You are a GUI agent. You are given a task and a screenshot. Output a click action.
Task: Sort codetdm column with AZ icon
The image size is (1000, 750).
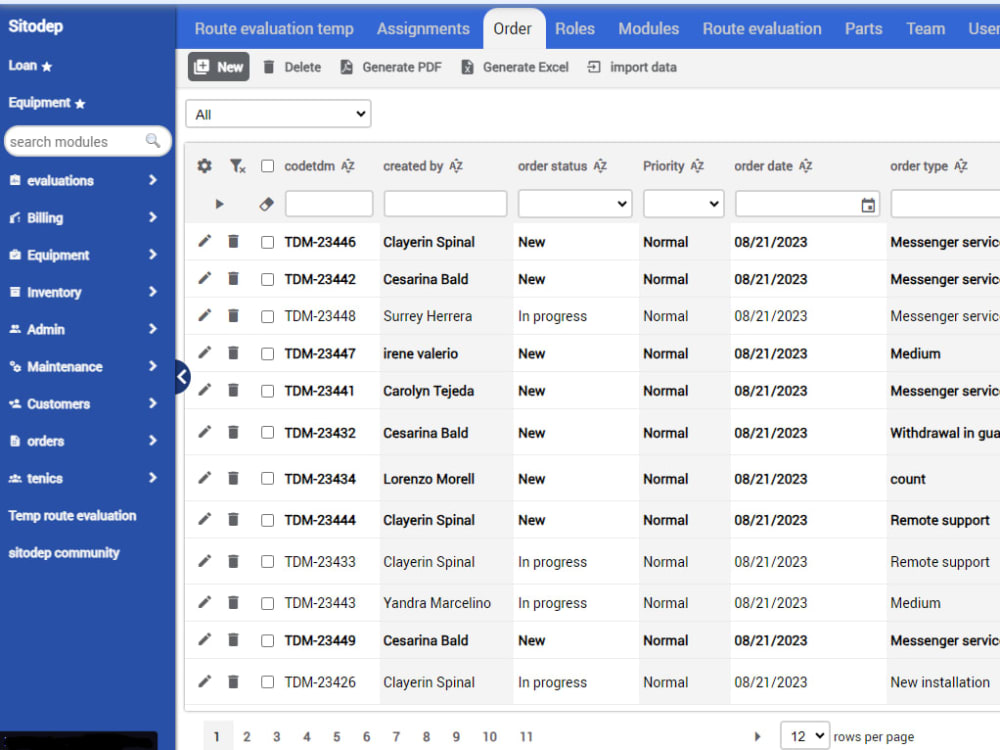pyautogui.click(x=348, y=166)
